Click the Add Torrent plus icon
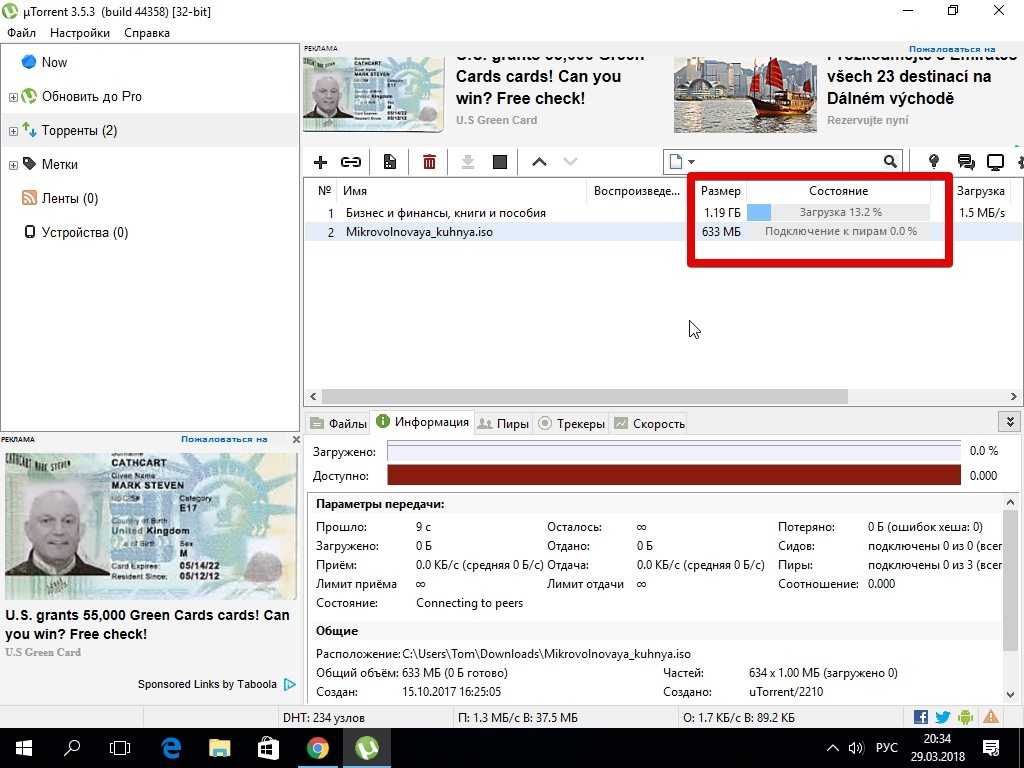The image size is (1024, 768). point(320,162)
